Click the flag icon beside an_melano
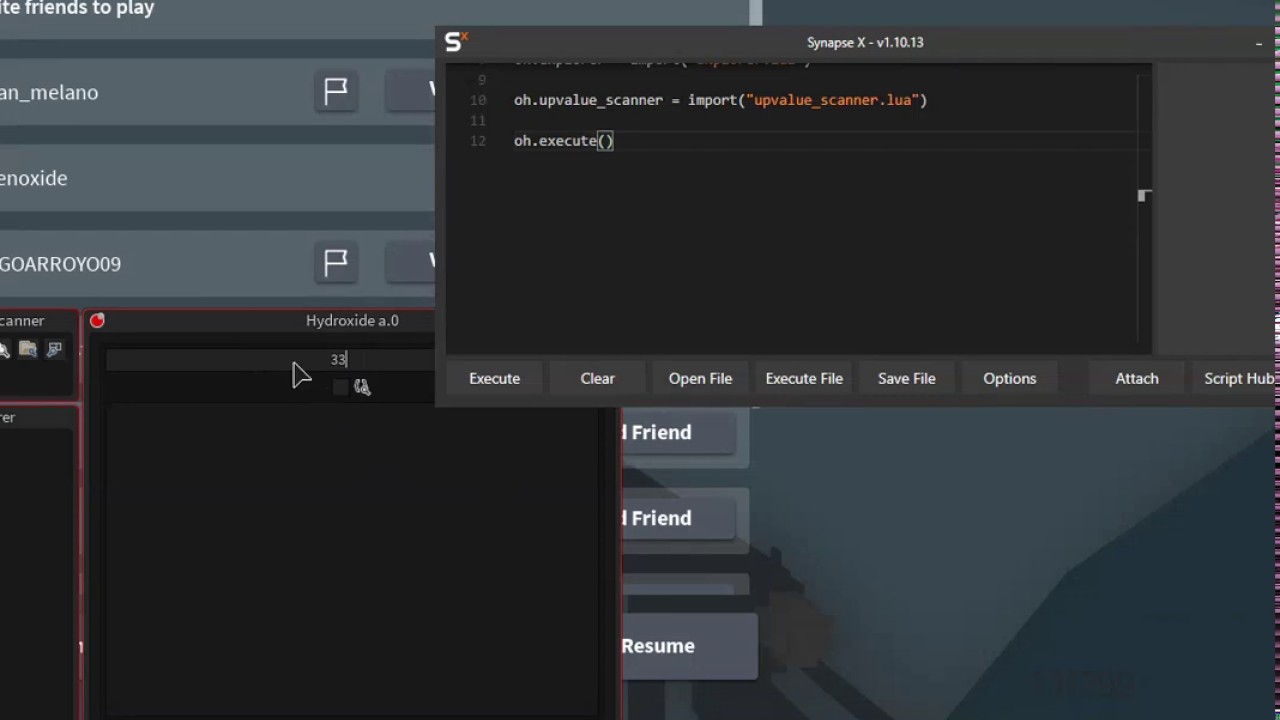This screenshot has height=720, width=1280. (x=336, y=91)
